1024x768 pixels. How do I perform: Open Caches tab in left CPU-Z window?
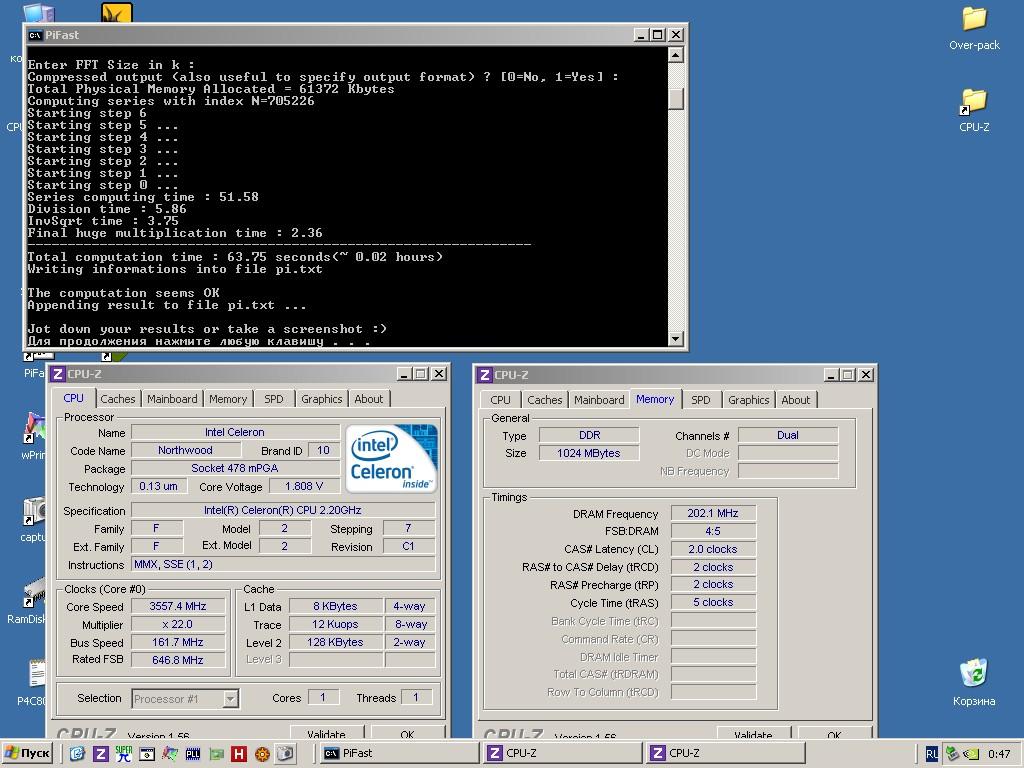click(118, 399)
